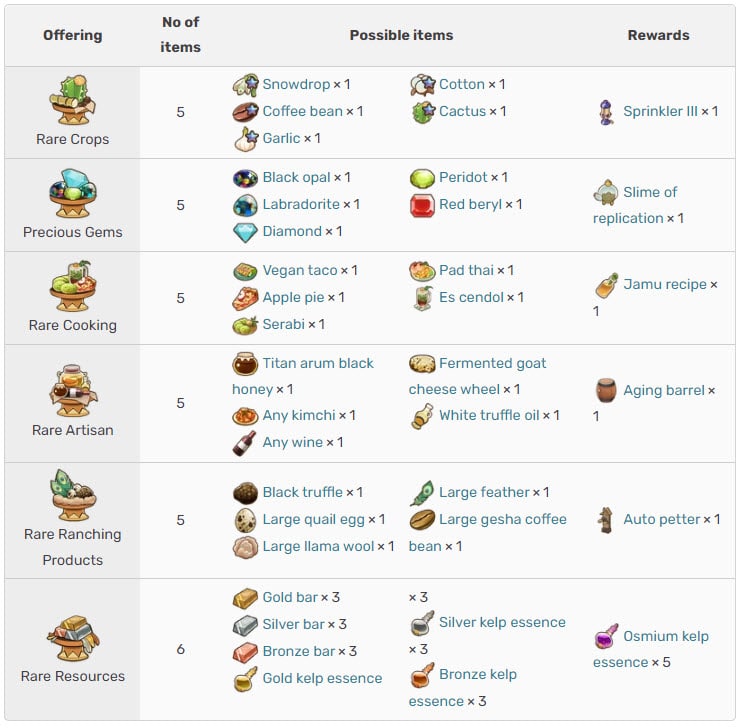This screenshot has width=739, height=728.
Task: Click the Rewards column header
Action: [658, 35]
